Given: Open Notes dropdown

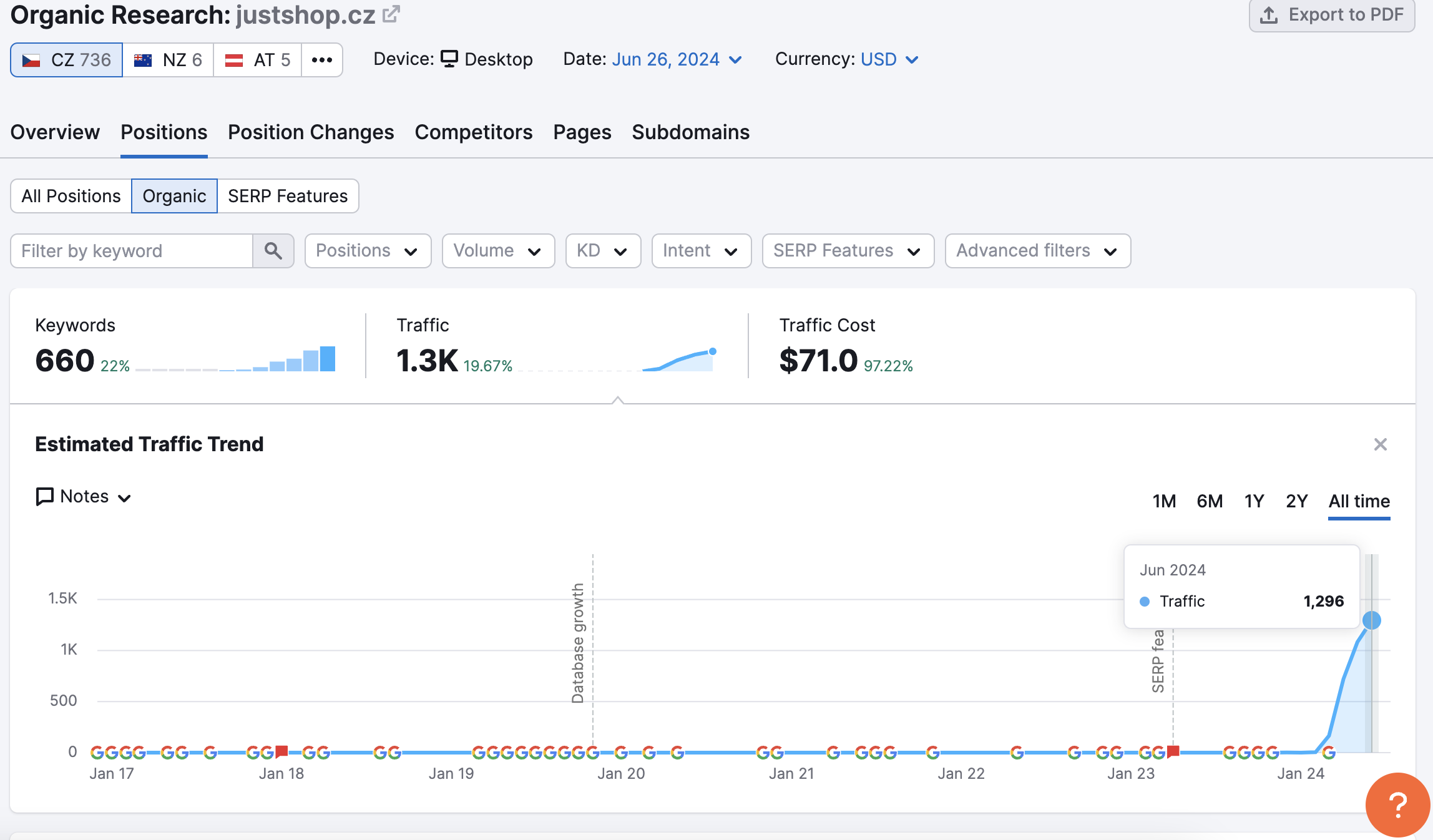Looking at the screenshot, I should click(84, 497).
